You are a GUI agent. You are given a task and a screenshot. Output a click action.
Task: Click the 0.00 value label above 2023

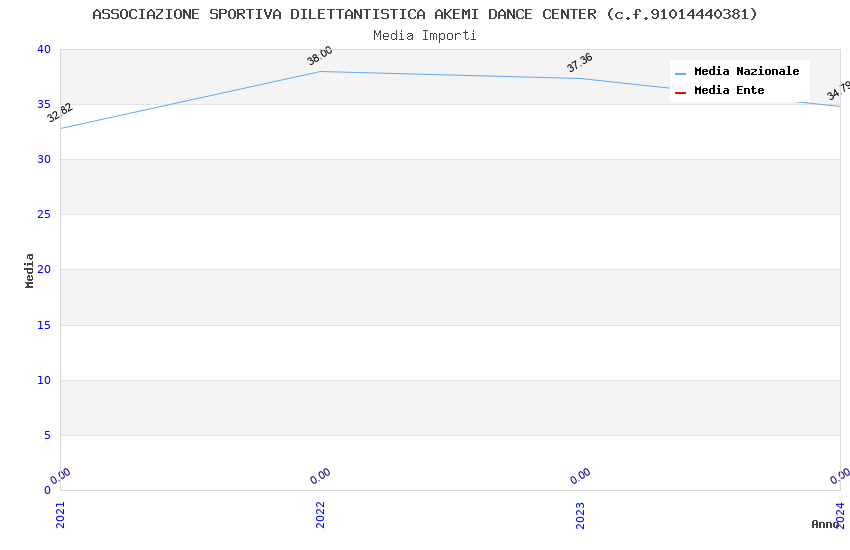580,477
